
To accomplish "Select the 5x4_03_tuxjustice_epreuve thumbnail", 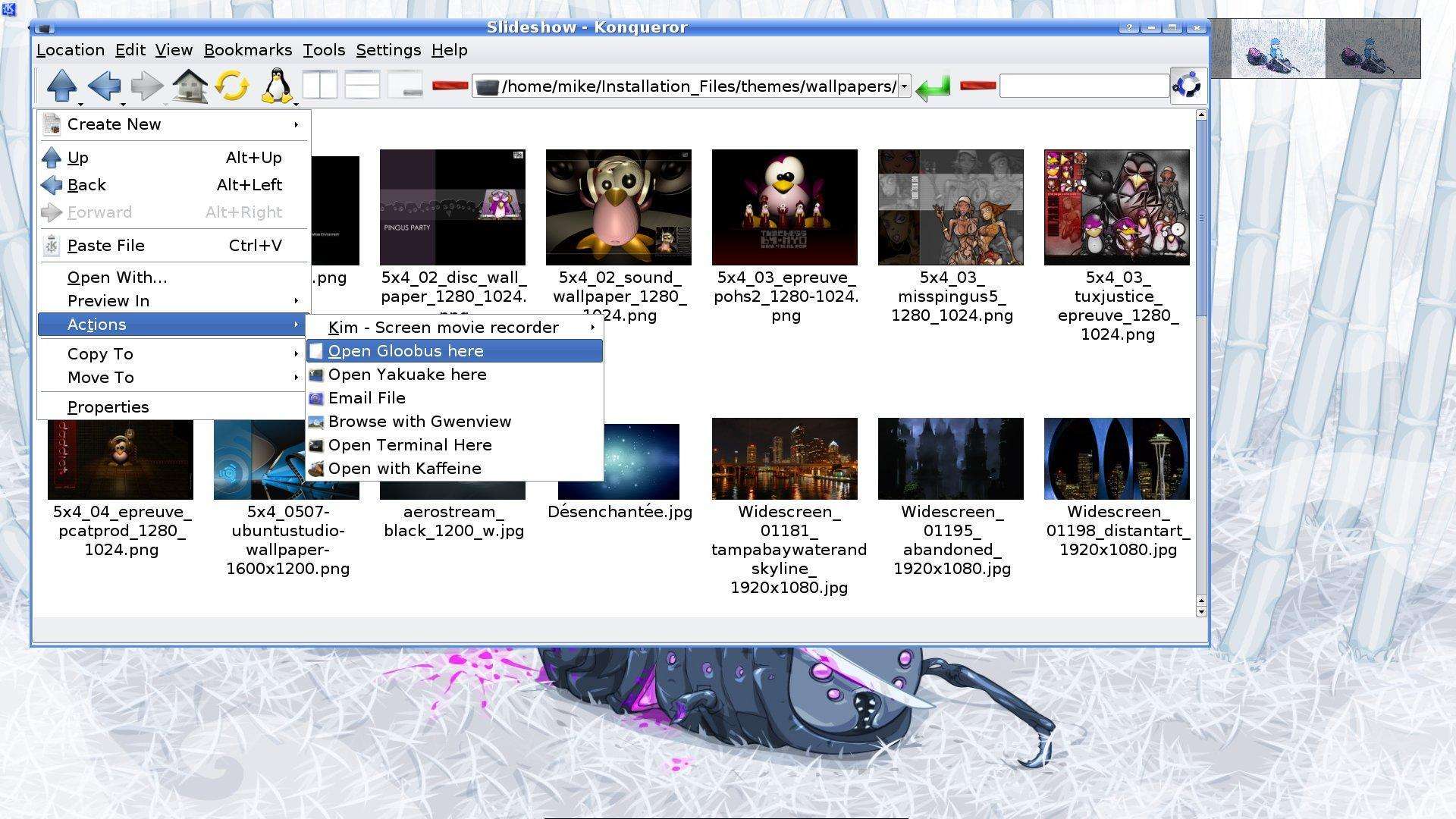I will coord(1117,207).
